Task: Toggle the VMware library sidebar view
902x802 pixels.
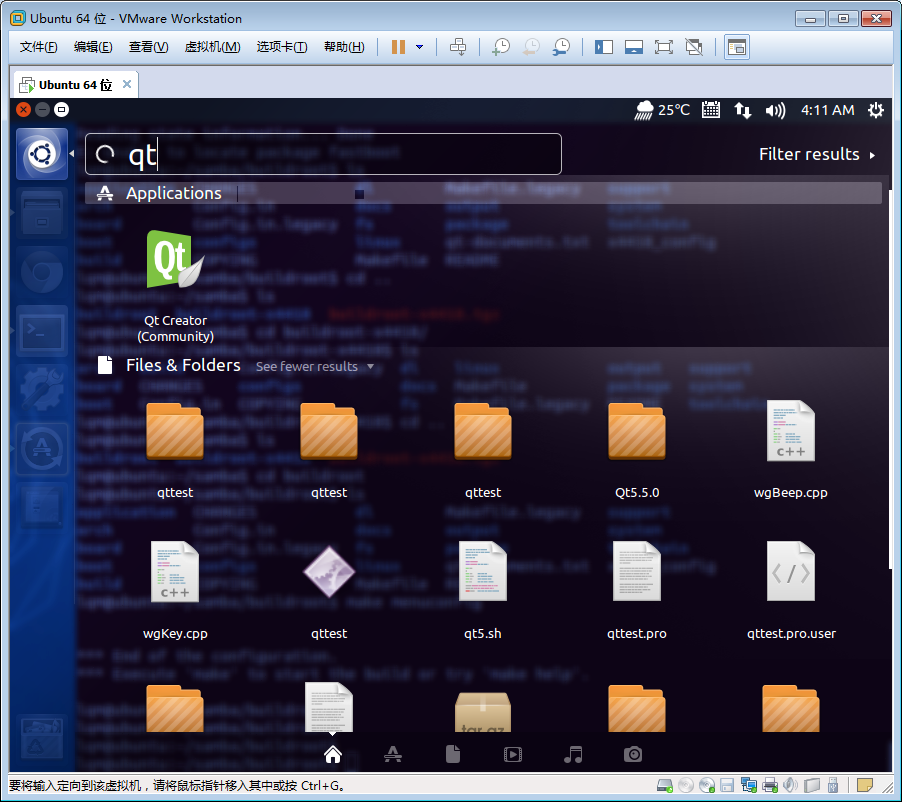Action: click(603, 47)
